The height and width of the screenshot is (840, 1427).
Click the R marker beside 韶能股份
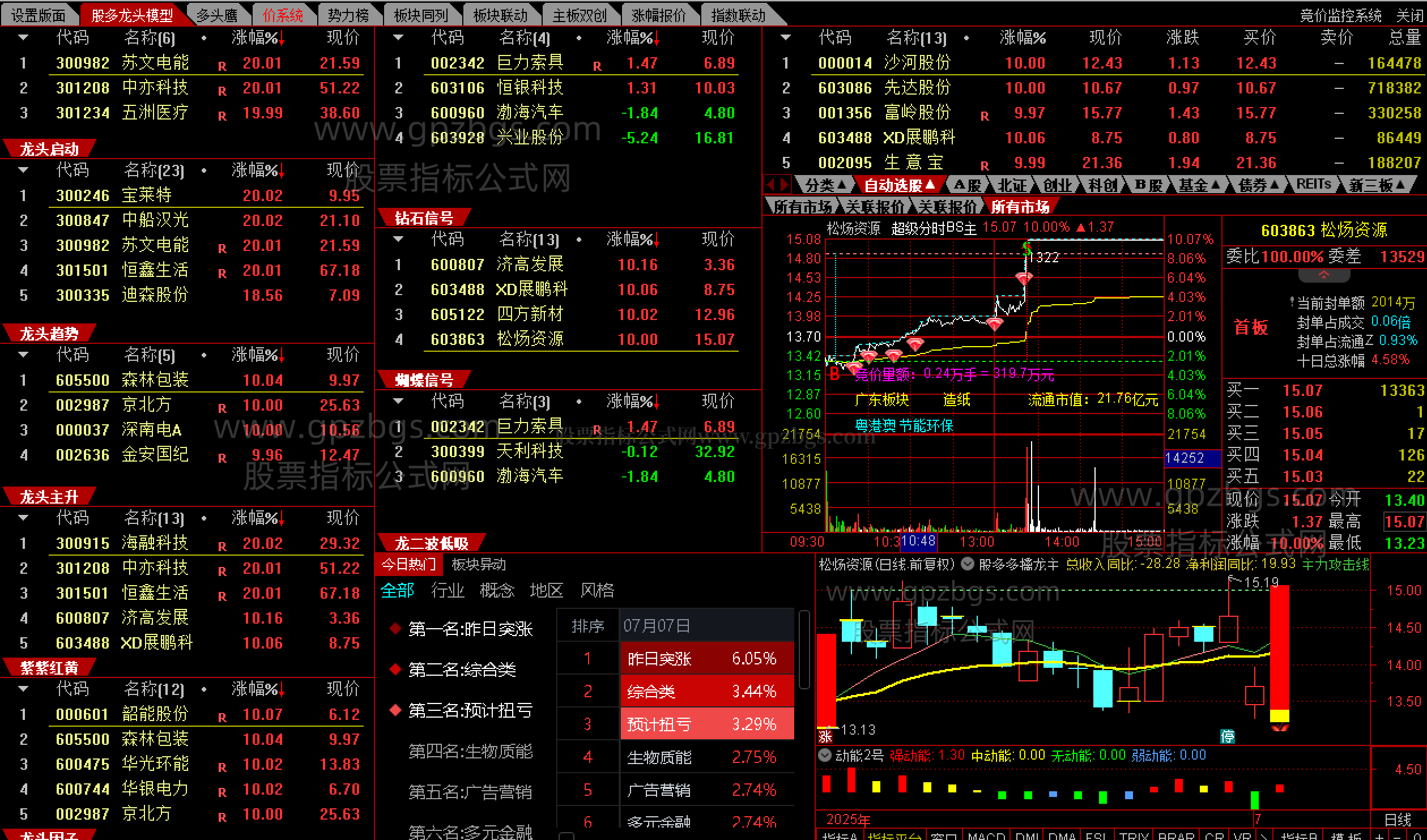pyautogui.click(x=222, y=718)
